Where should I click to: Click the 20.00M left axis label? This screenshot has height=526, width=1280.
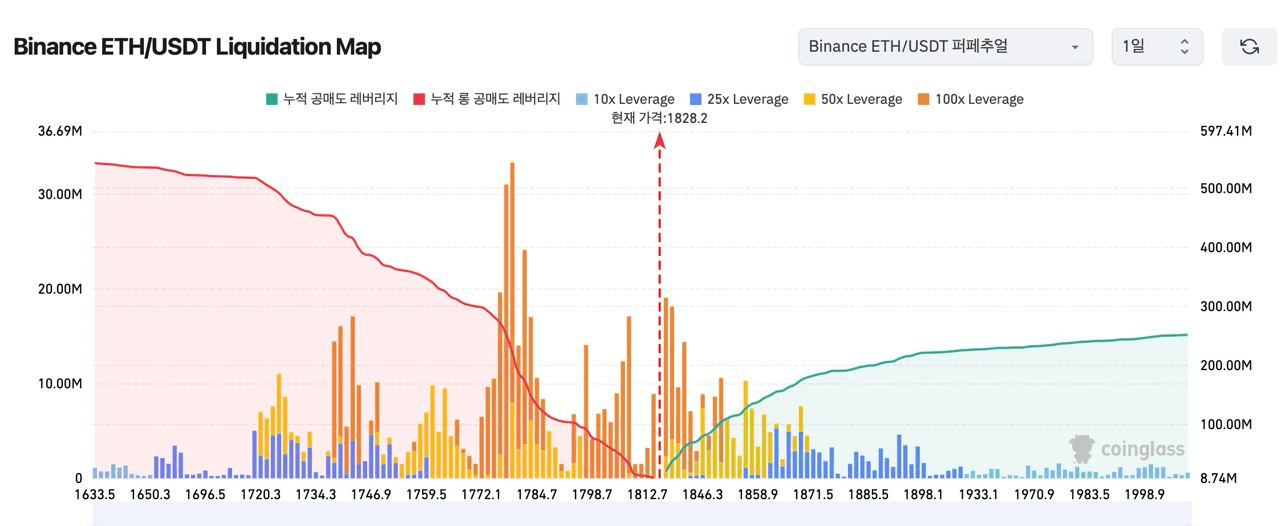pyautogui.click(x=59, y=289)
